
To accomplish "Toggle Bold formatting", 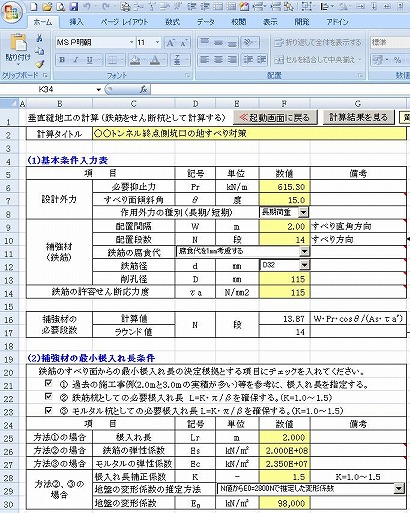I will coord(62,60).
